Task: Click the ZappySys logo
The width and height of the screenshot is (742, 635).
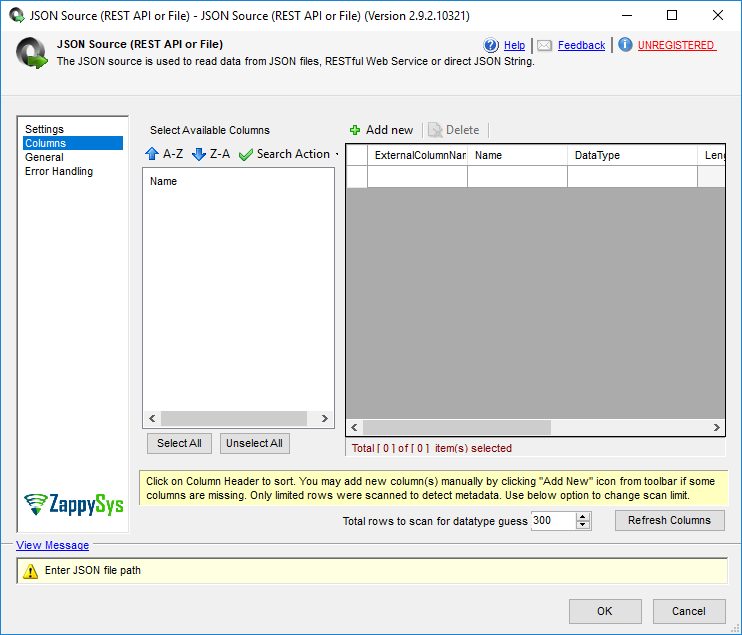Action: [74, 504]
